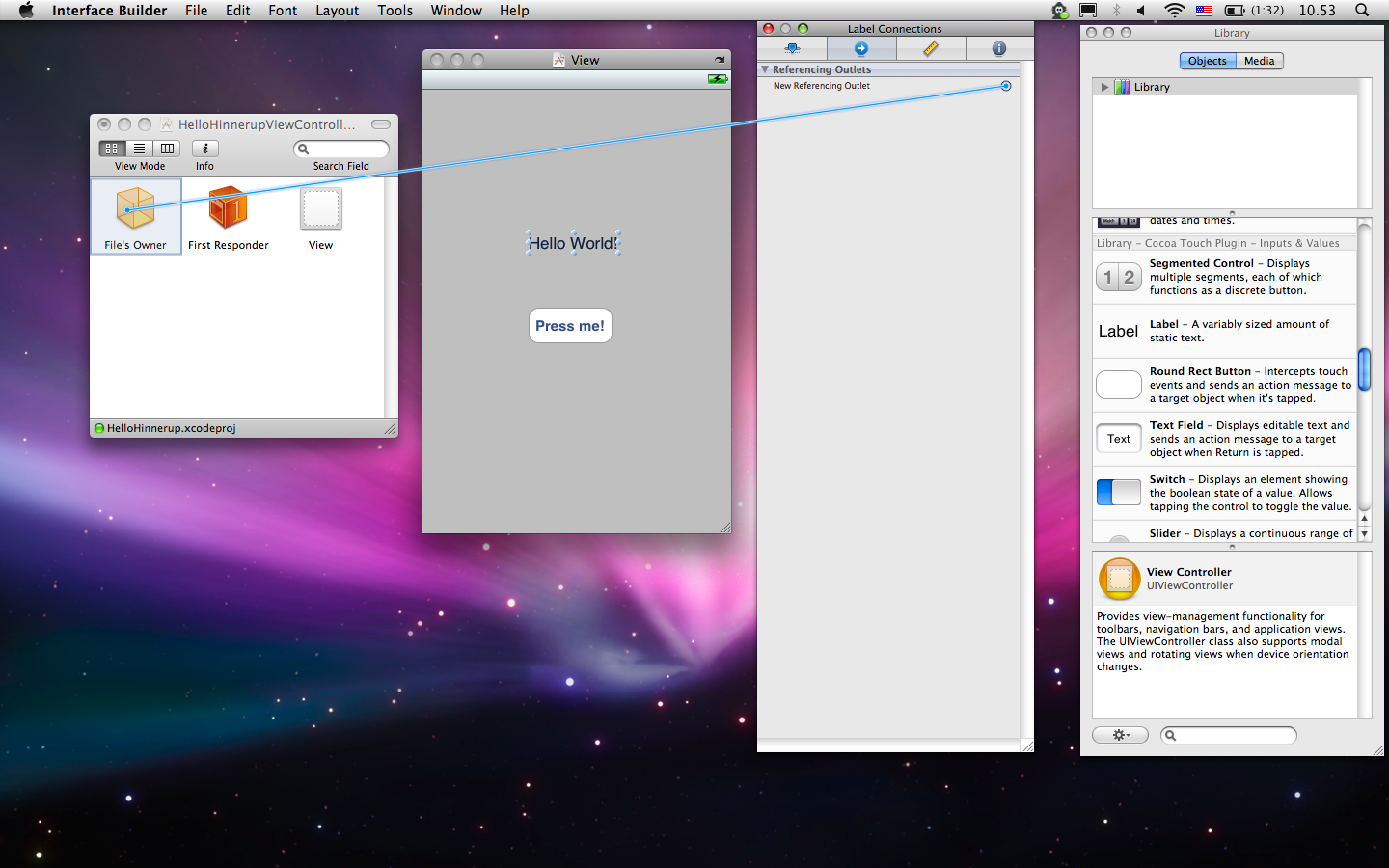The width and height of the screenshot is (1389, 868).
Task: Click the HelloHinnerup.xcodeproj status text
Action: pos(172,428)
